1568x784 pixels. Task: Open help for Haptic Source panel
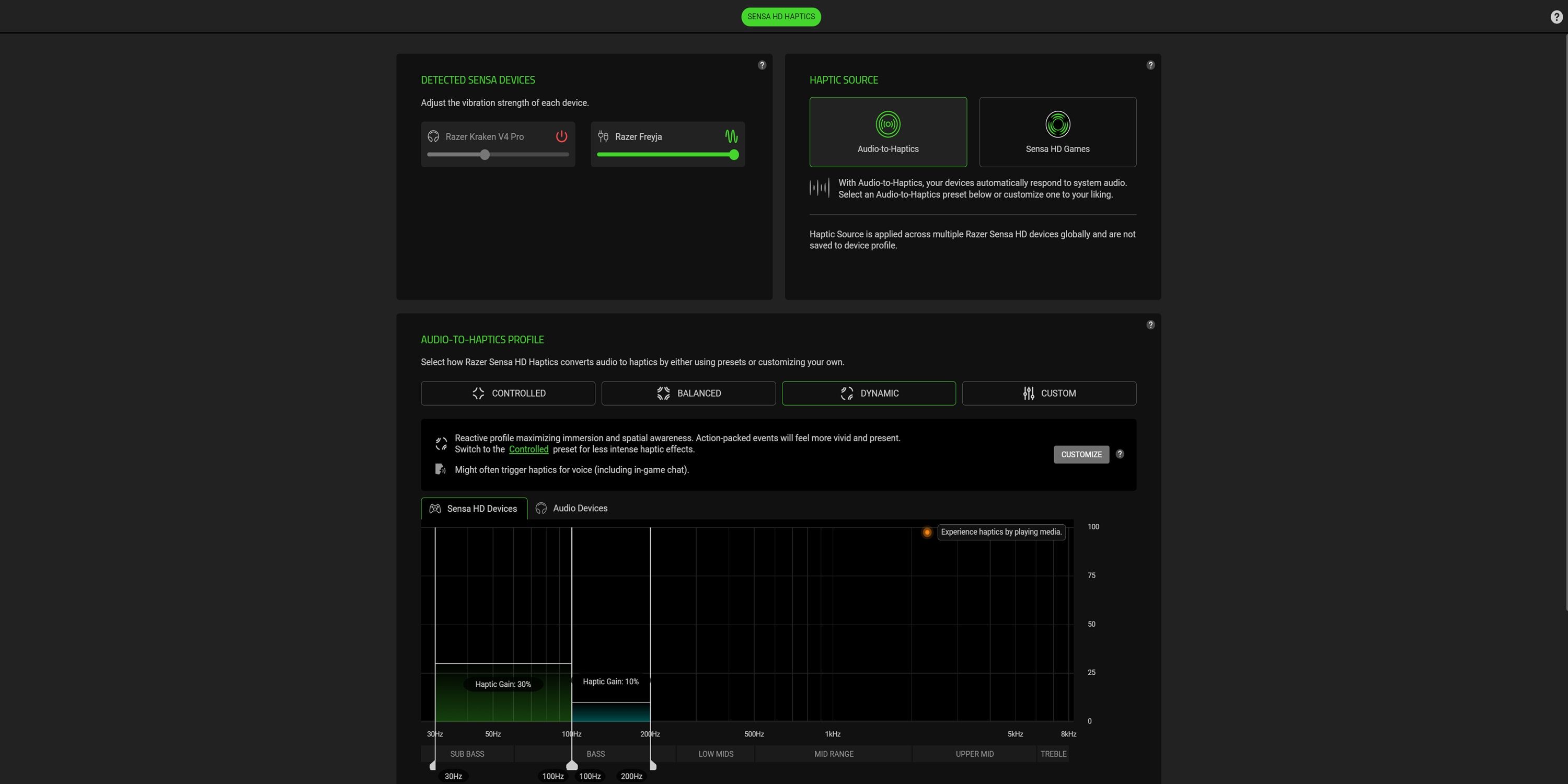[x=1150, y=65]
